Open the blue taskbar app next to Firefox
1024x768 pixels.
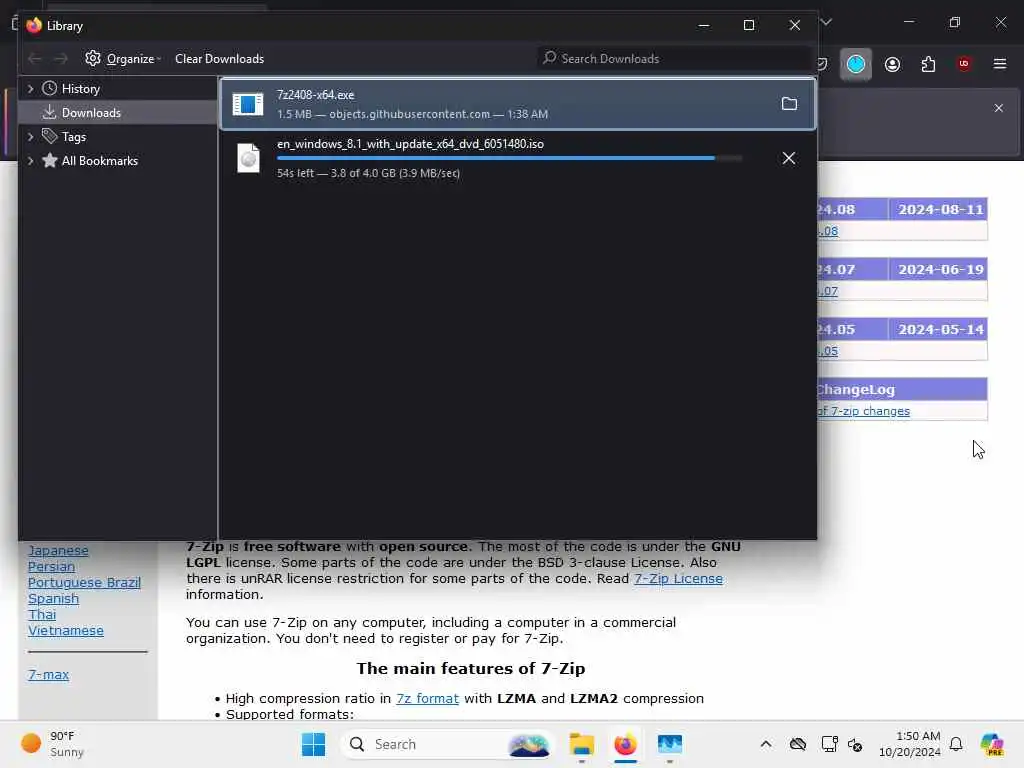670,744
